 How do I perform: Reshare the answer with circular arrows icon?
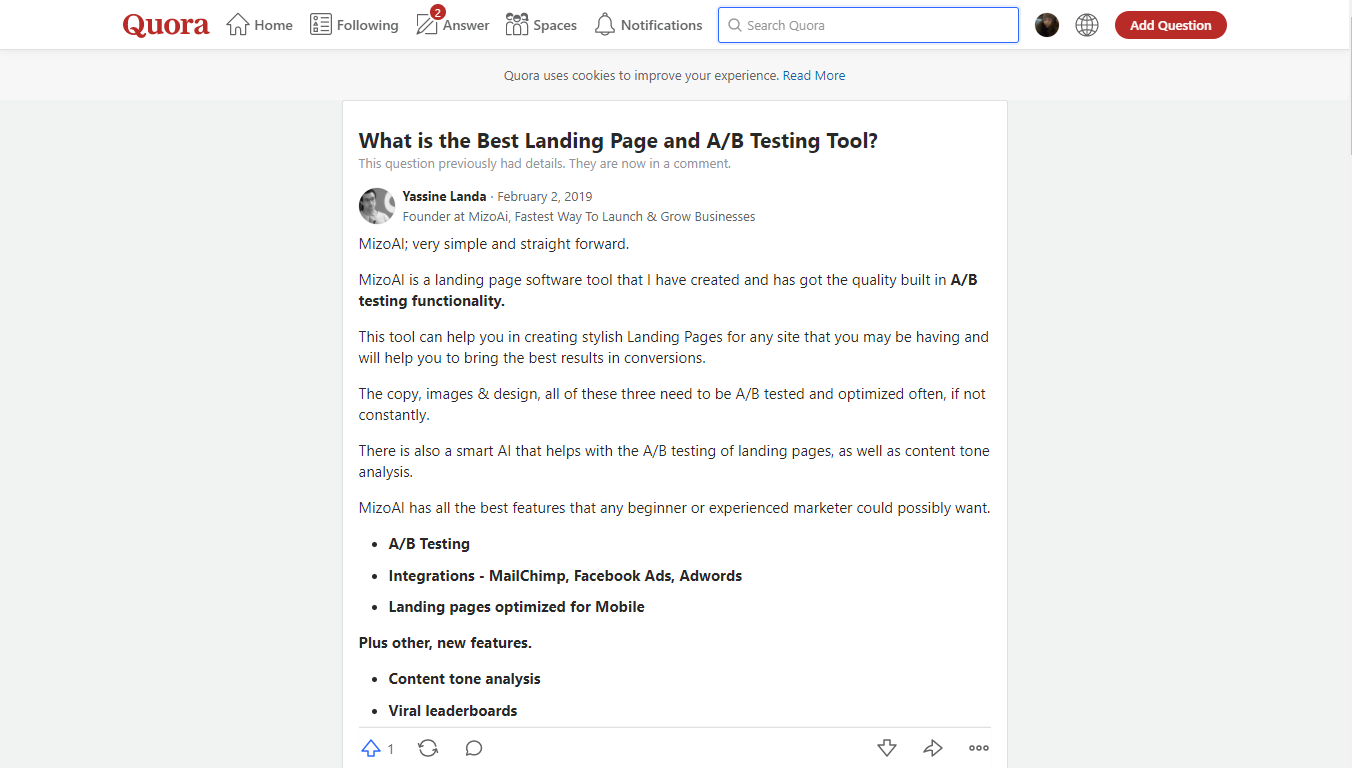click(428, 748)
